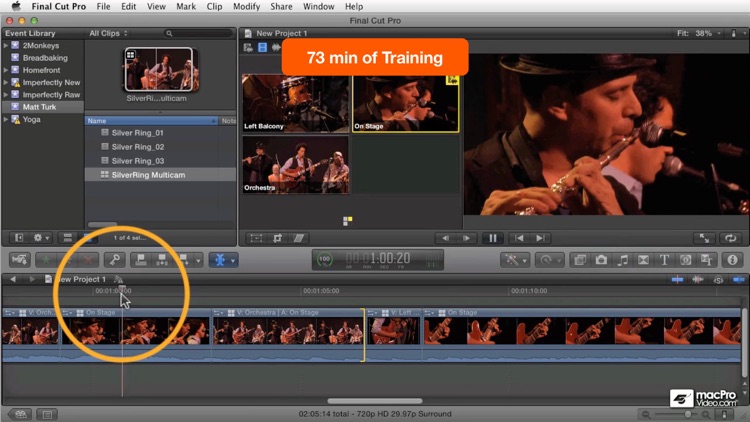750x422 pixels.
Task: Open the enhancements magic wand menu
Action: tap(515, 260)
